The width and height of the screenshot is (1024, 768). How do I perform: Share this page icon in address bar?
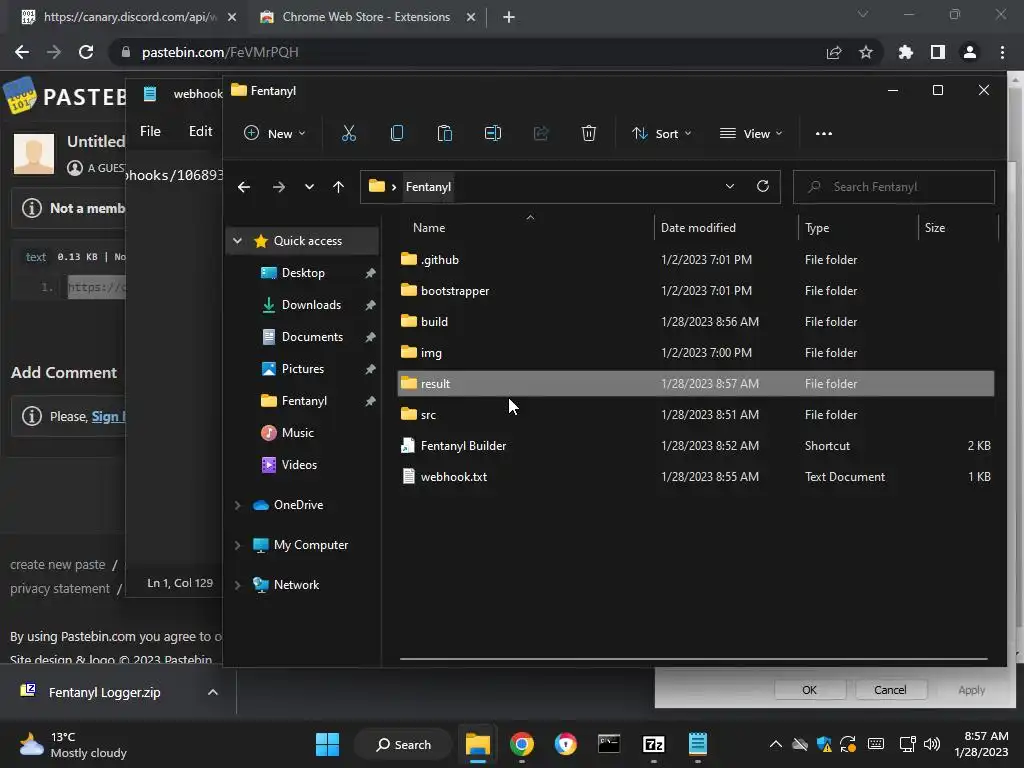coord(834,52)
